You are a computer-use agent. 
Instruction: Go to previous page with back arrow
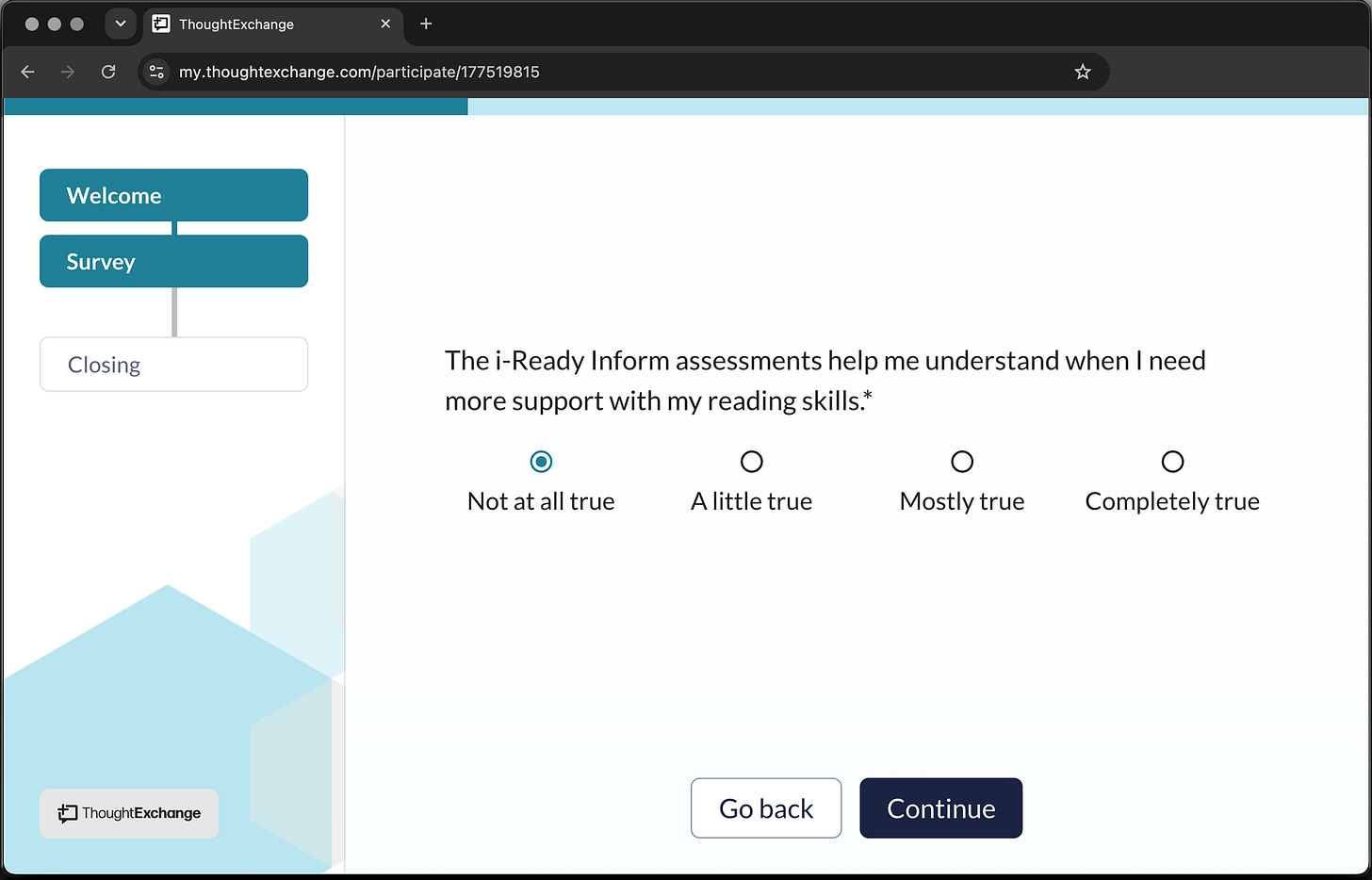[x=28, y=72]
